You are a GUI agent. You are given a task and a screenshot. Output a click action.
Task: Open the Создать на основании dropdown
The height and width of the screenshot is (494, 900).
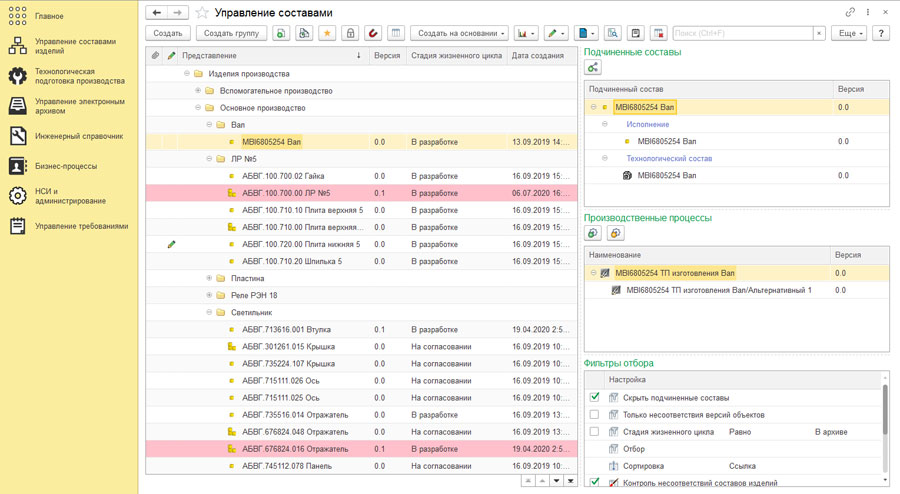tap(460, 34)
